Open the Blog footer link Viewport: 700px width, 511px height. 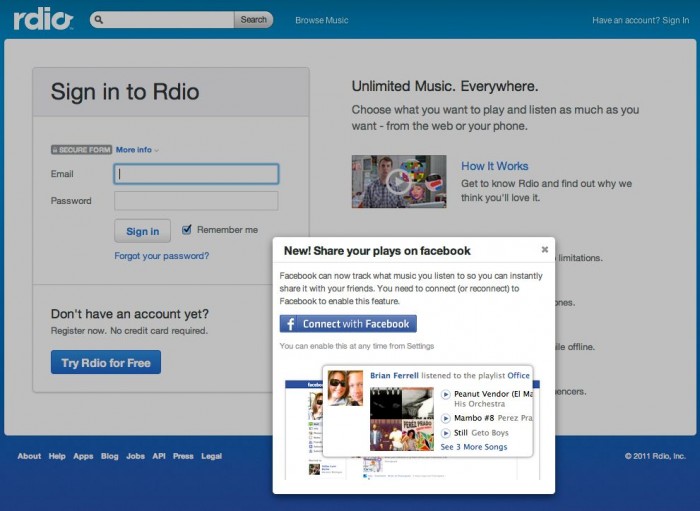click(x=109, y=456)
